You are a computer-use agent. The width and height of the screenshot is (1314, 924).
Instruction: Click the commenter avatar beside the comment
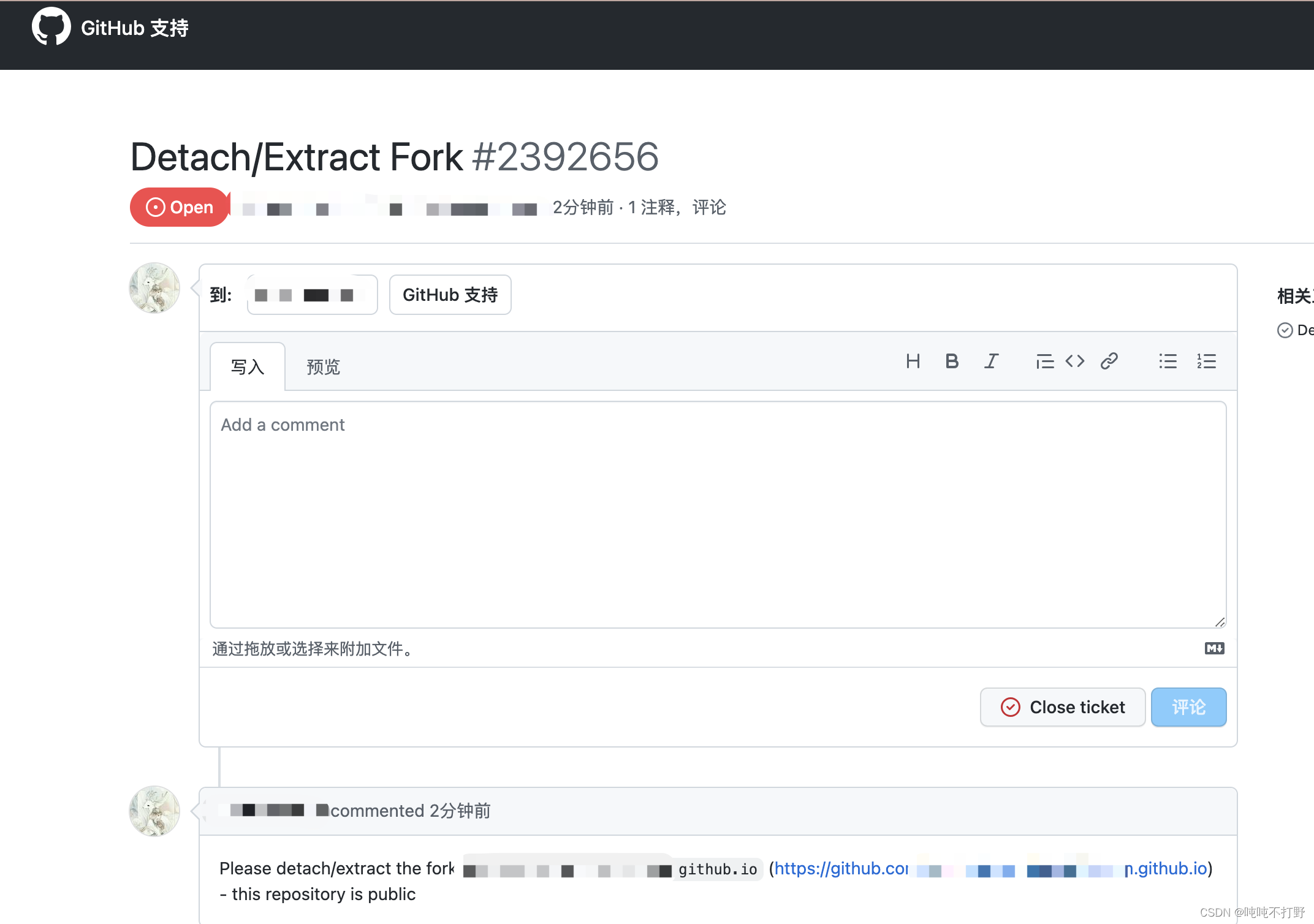coord(154,811)
